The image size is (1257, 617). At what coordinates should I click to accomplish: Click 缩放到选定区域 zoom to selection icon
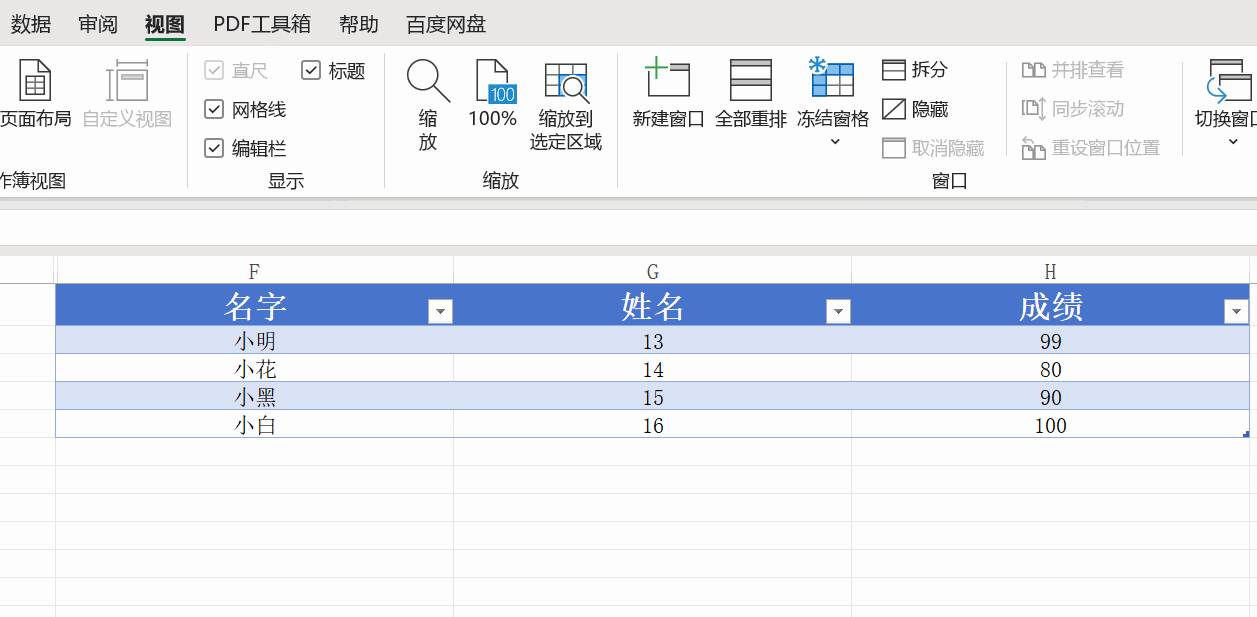pyautogui.click(x=566, y=82)
